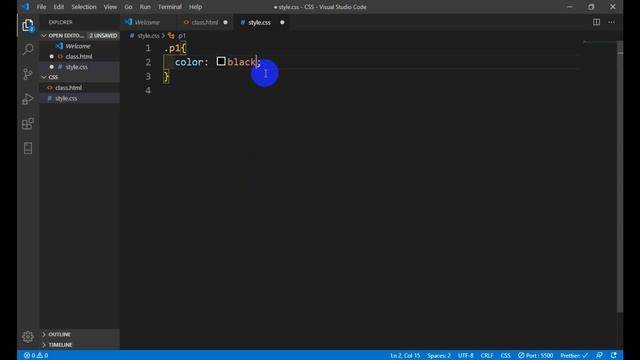Select the style.css editor tab
Viewport: 640px width, 360px height.
point(260,22)
